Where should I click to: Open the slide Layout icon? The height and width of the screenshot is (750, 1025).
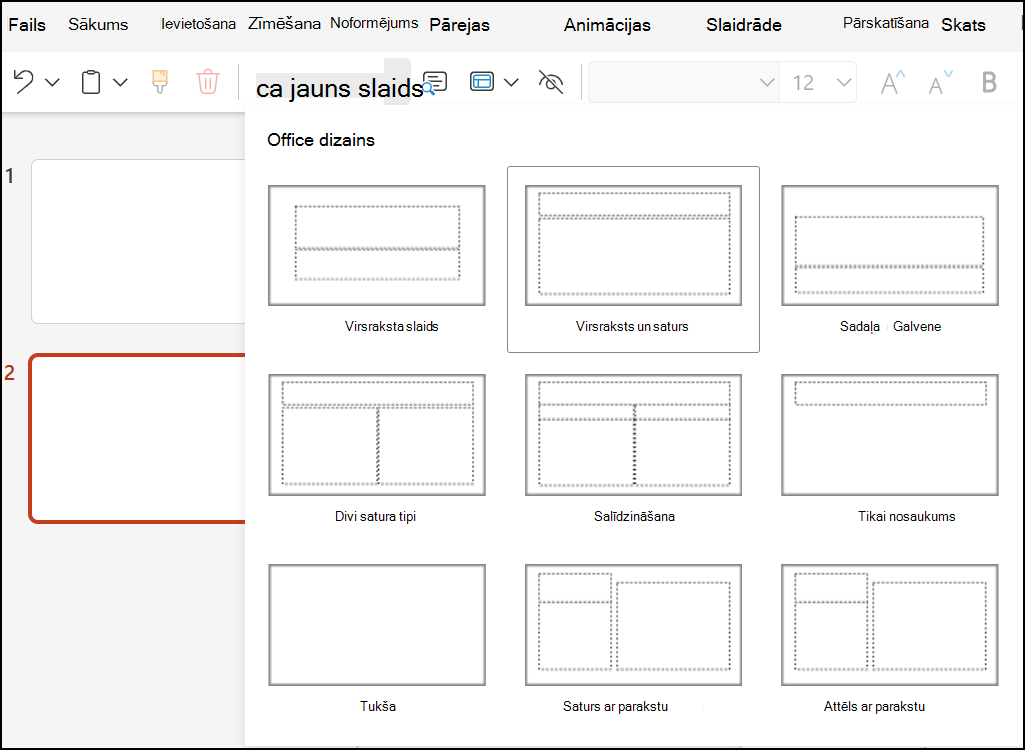482,82
